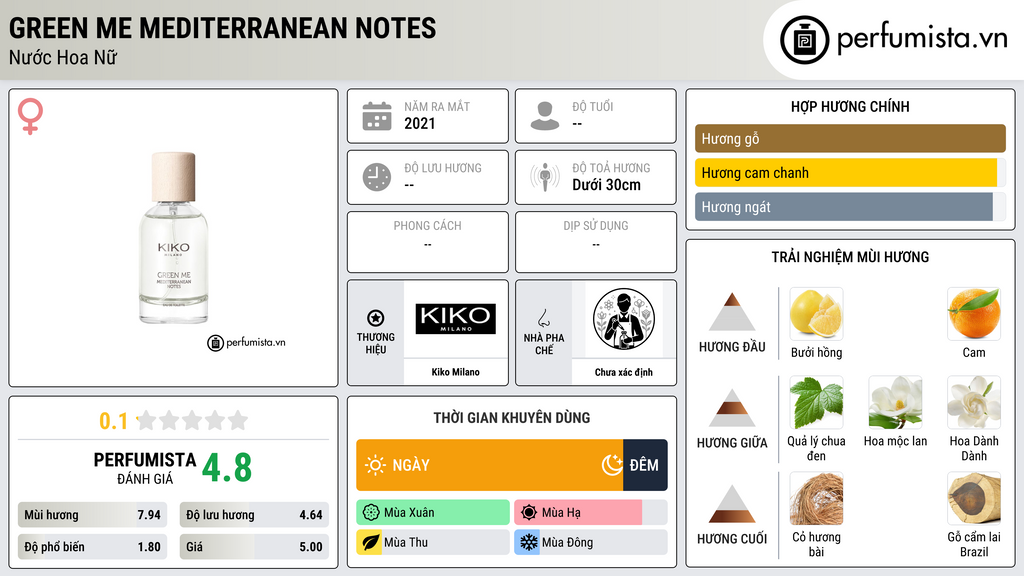Click the nose icon above Nhà pha chế
Screen dimensions: 1024x576
[543, 318]
